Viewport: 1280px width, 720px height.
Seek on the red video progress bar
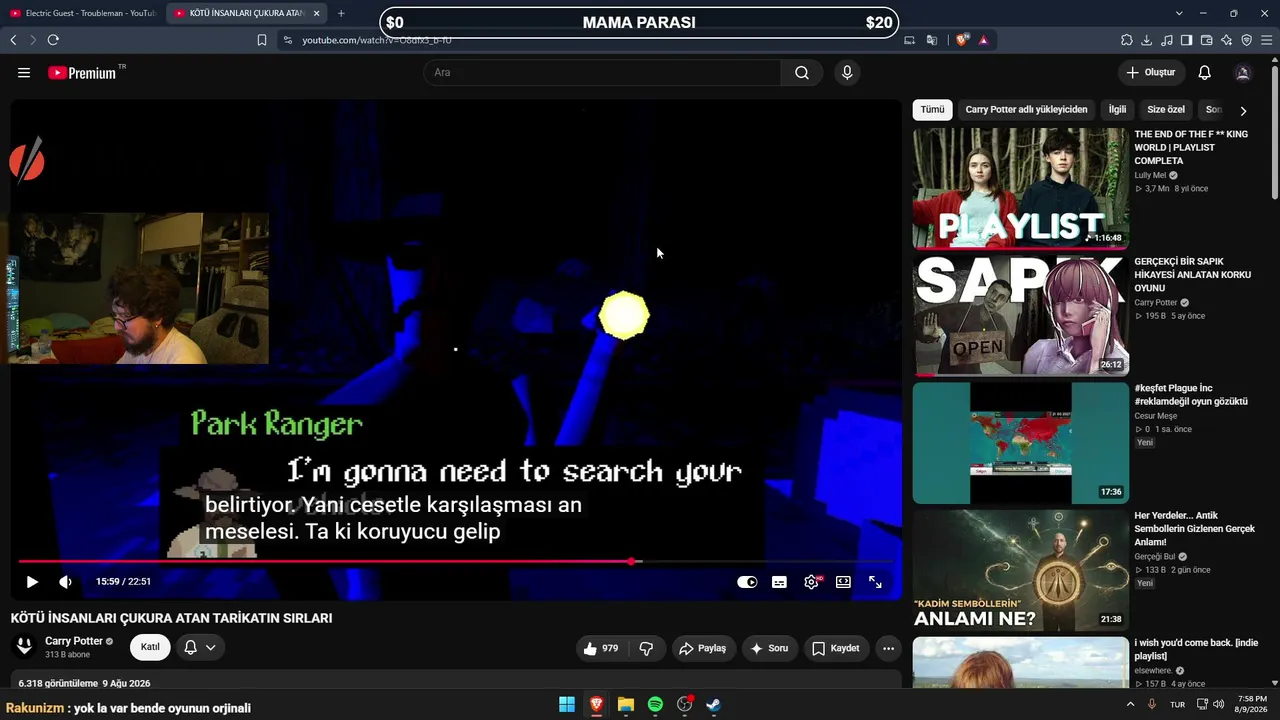(455, 561)
